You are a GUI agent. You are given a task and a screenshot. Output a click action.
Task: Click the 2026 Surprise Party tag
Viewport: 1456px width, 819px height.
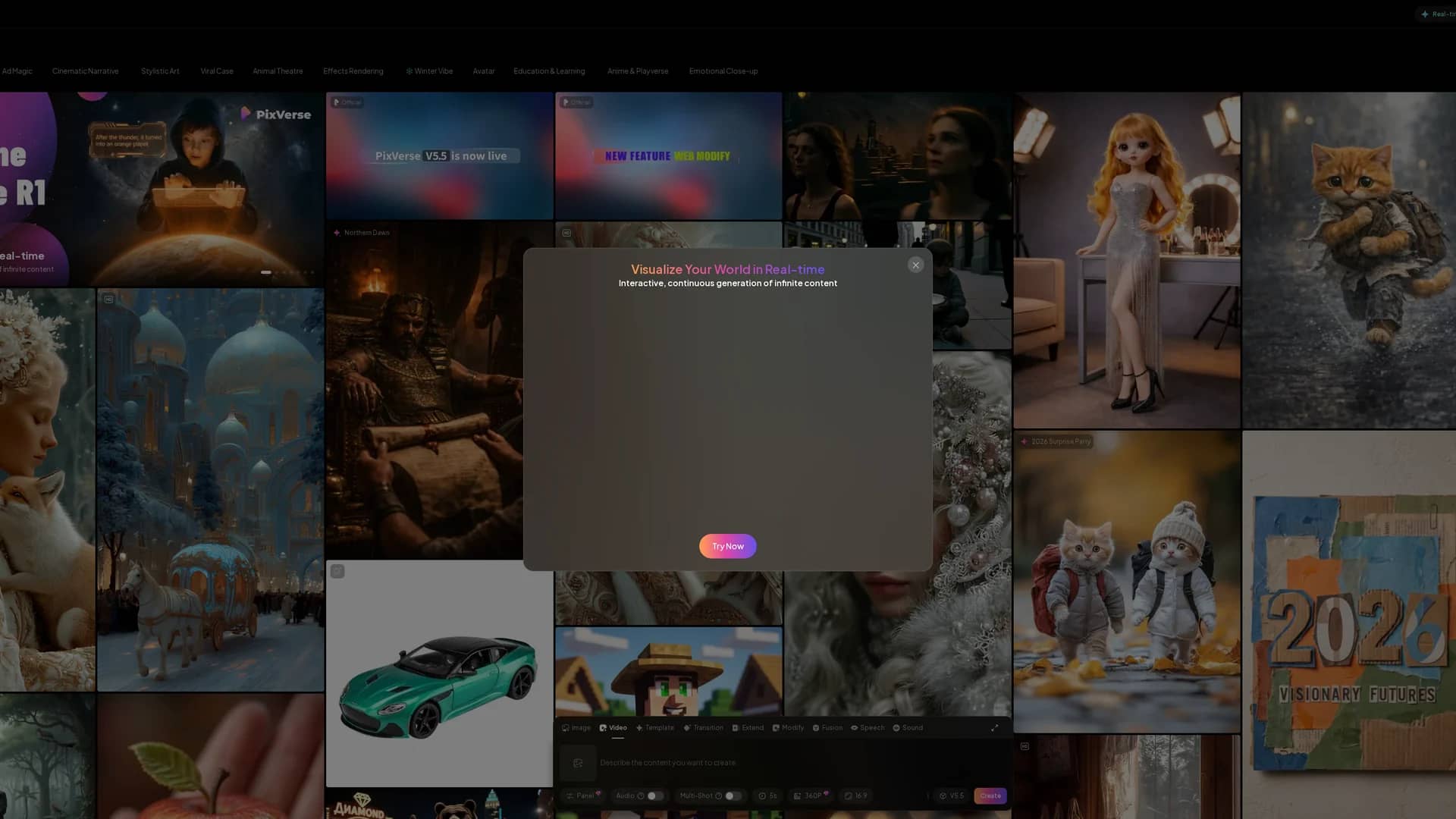tap(1056, 441)
